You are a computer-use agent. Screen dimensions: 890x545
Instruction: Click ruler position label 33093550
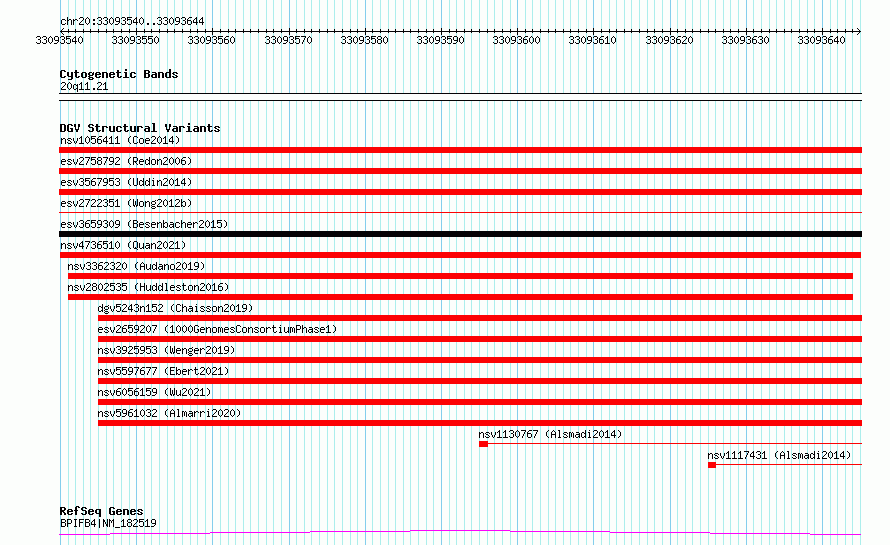coord(136,40)
